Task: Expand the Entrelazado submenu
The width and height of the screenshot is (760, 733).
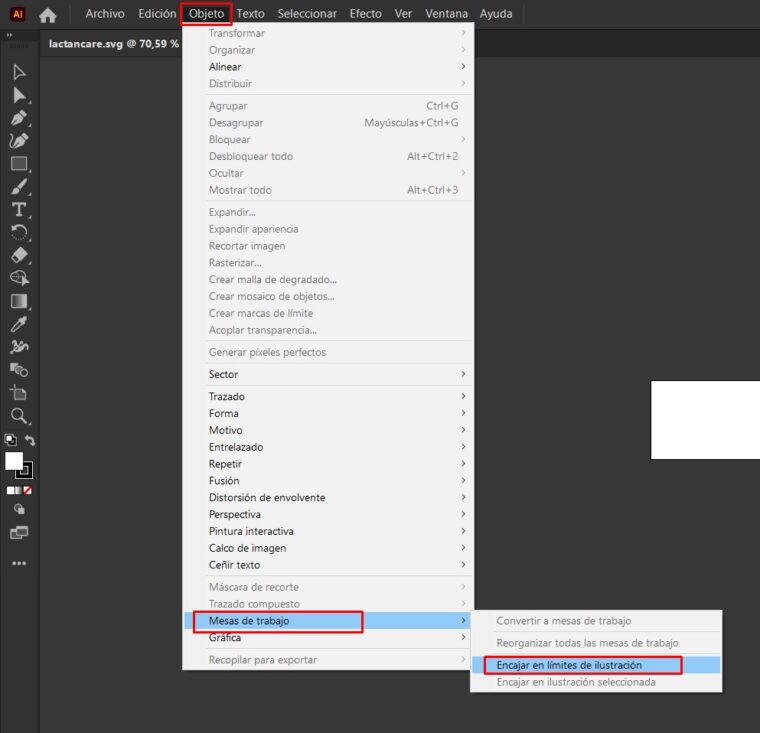Action: (x=328, y=447)
